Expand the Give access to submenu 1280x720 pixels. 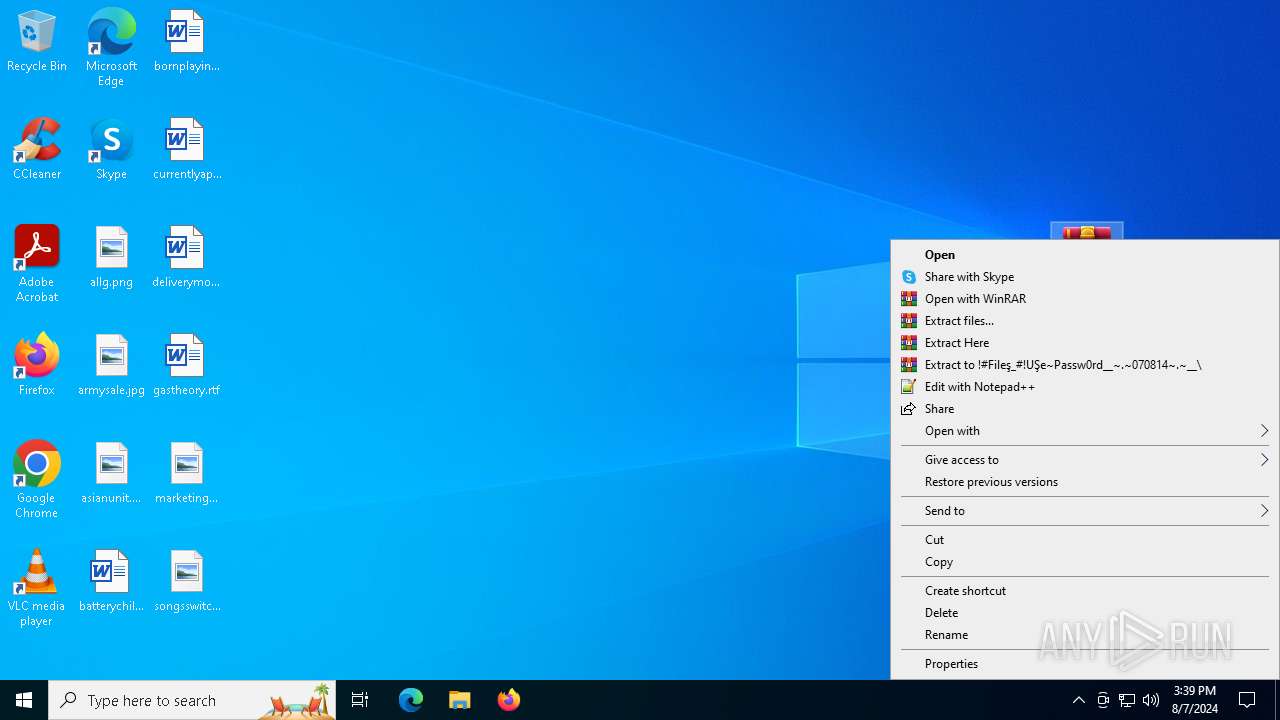tap(1085, 460)
